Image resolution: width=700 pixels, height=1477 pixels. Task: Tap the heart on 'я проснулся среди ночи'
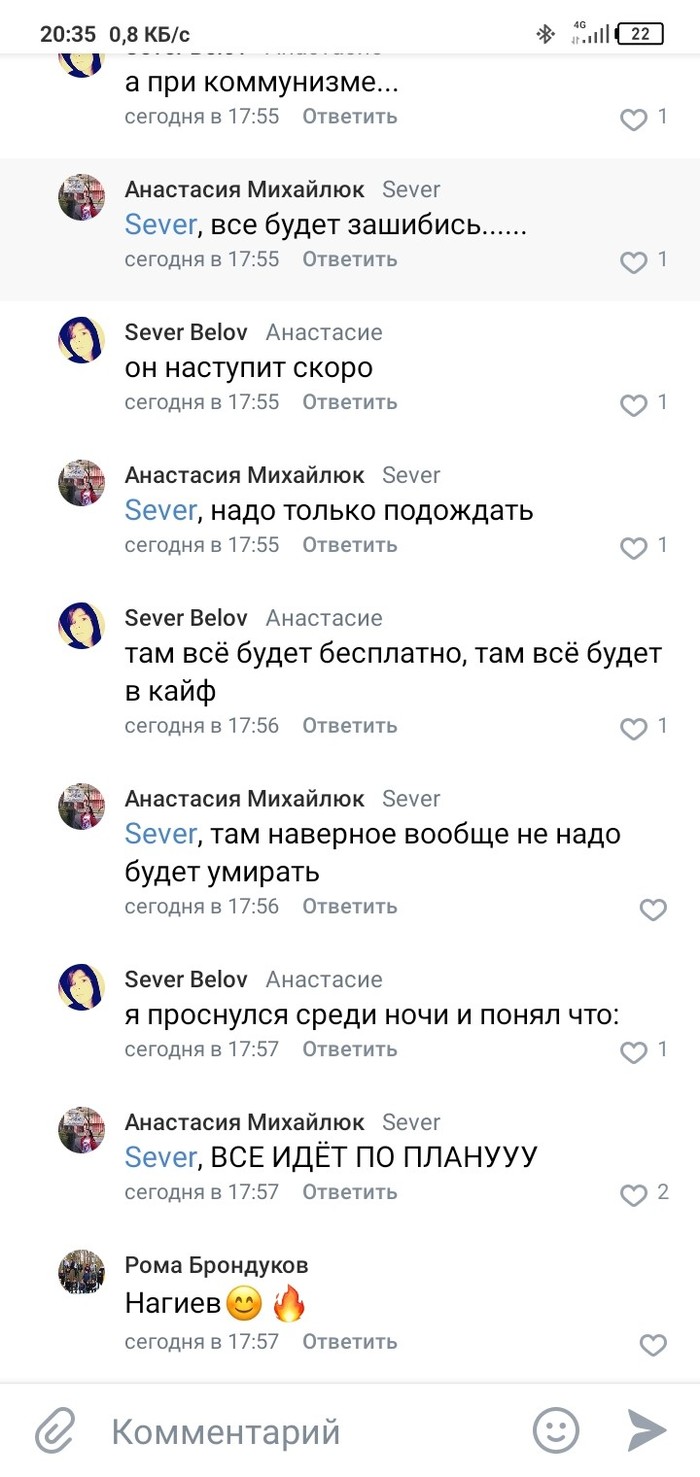(634, 1052)
